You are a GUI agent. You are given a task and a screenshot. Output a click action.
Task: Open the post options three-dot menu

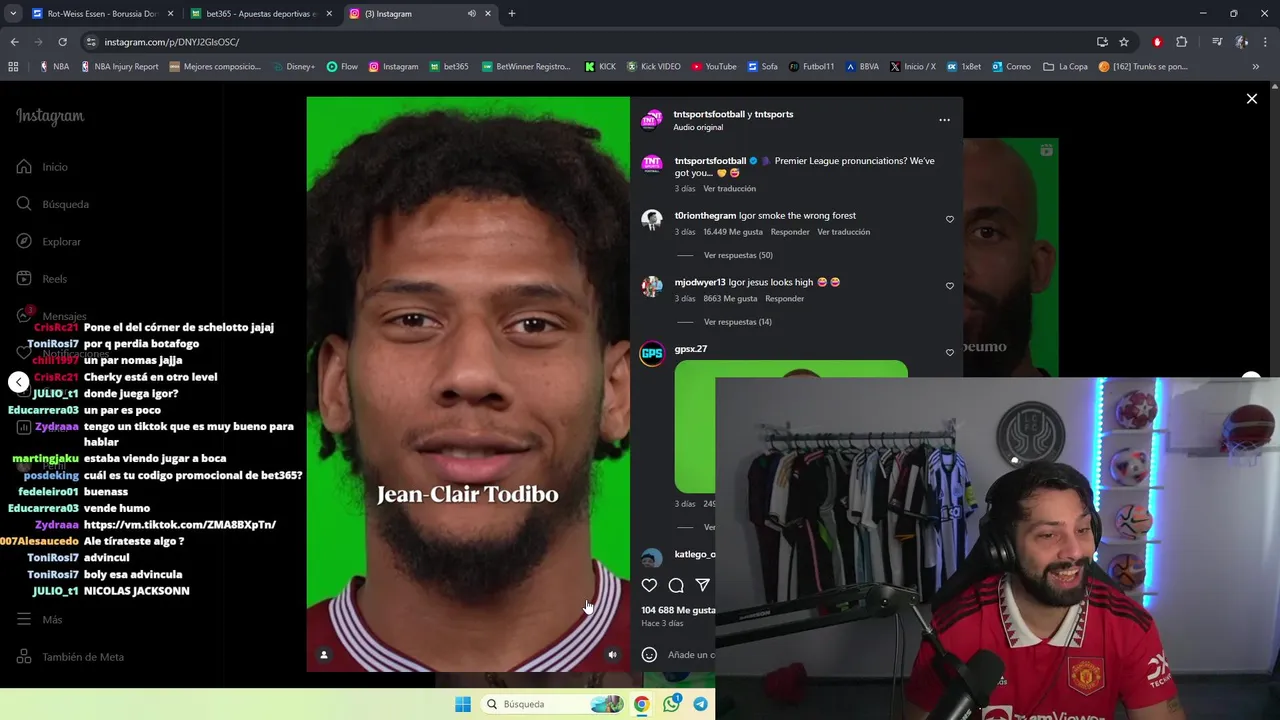[x=944, y=120]
